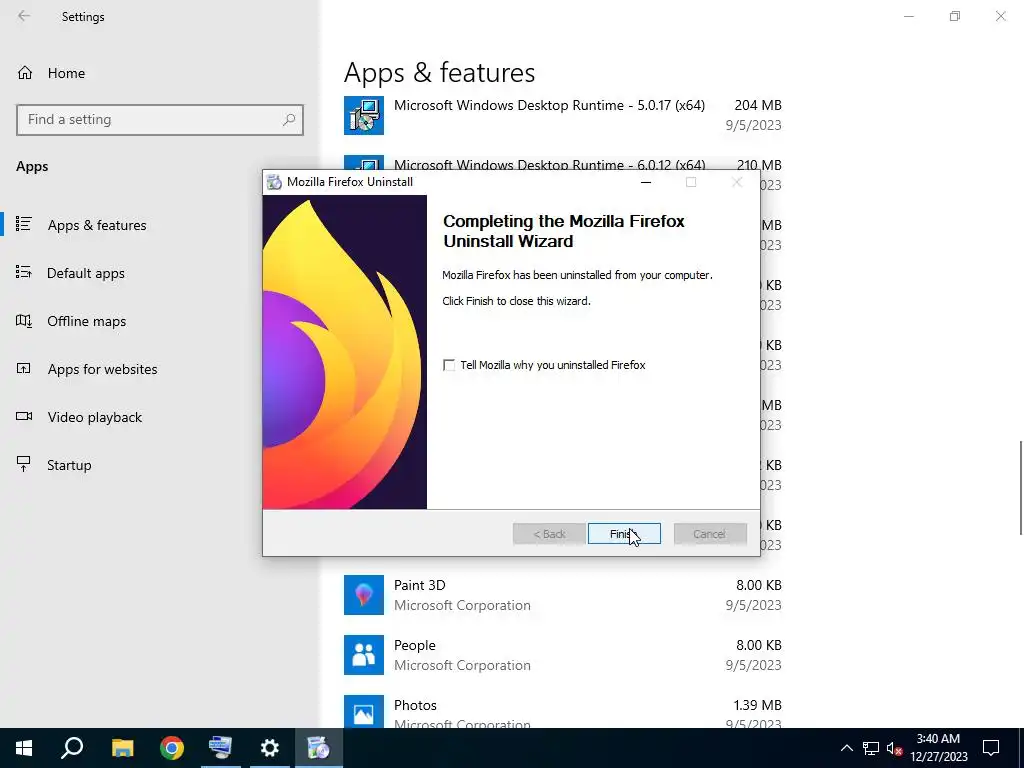The width and height of the screenshot is (1024, 768).
Task: Minimize the Mozilla Firefox Uninstall dialog
Action: point(646,182)
